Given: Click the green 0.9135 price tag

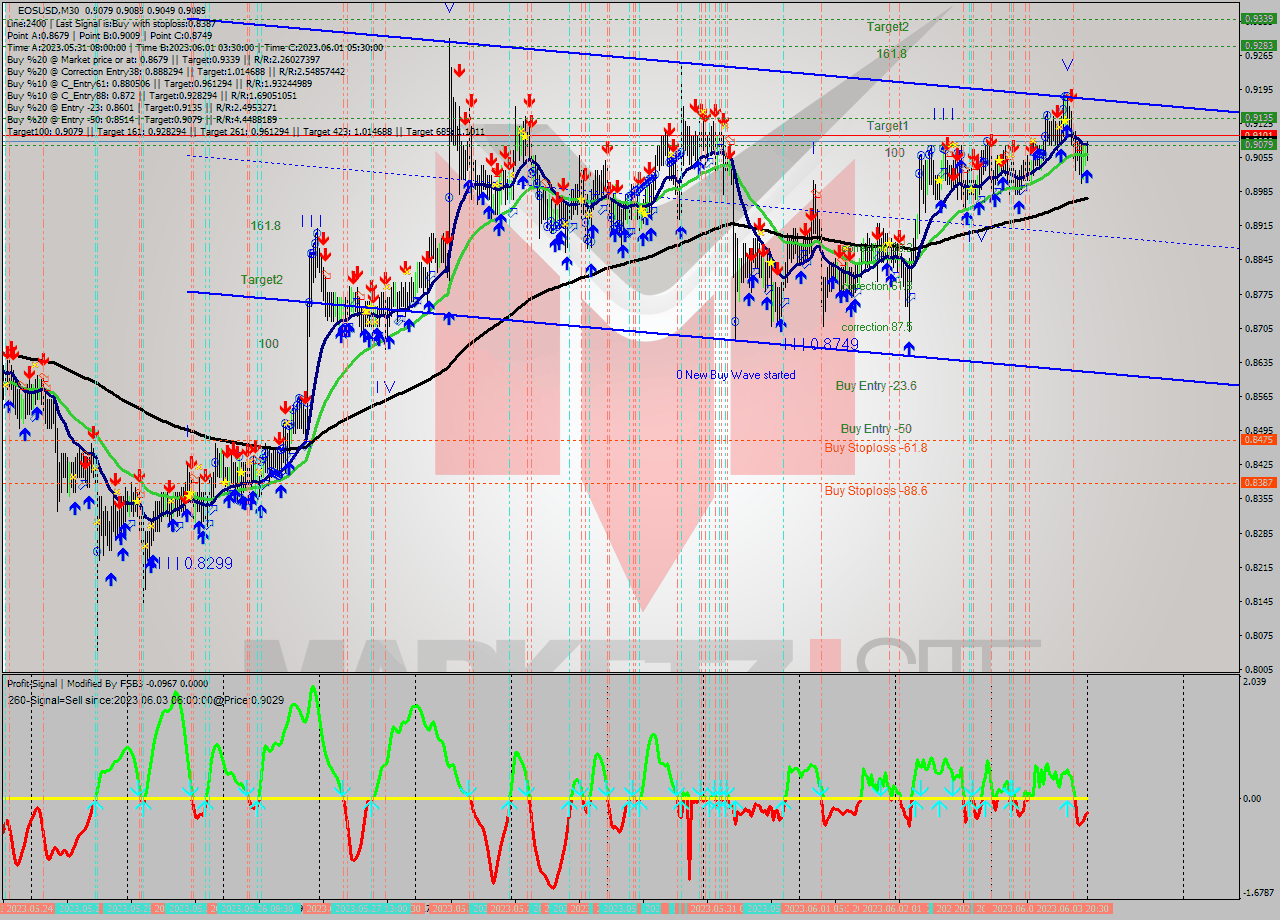Looking at the screenshot, I should tap(1257, 117).
